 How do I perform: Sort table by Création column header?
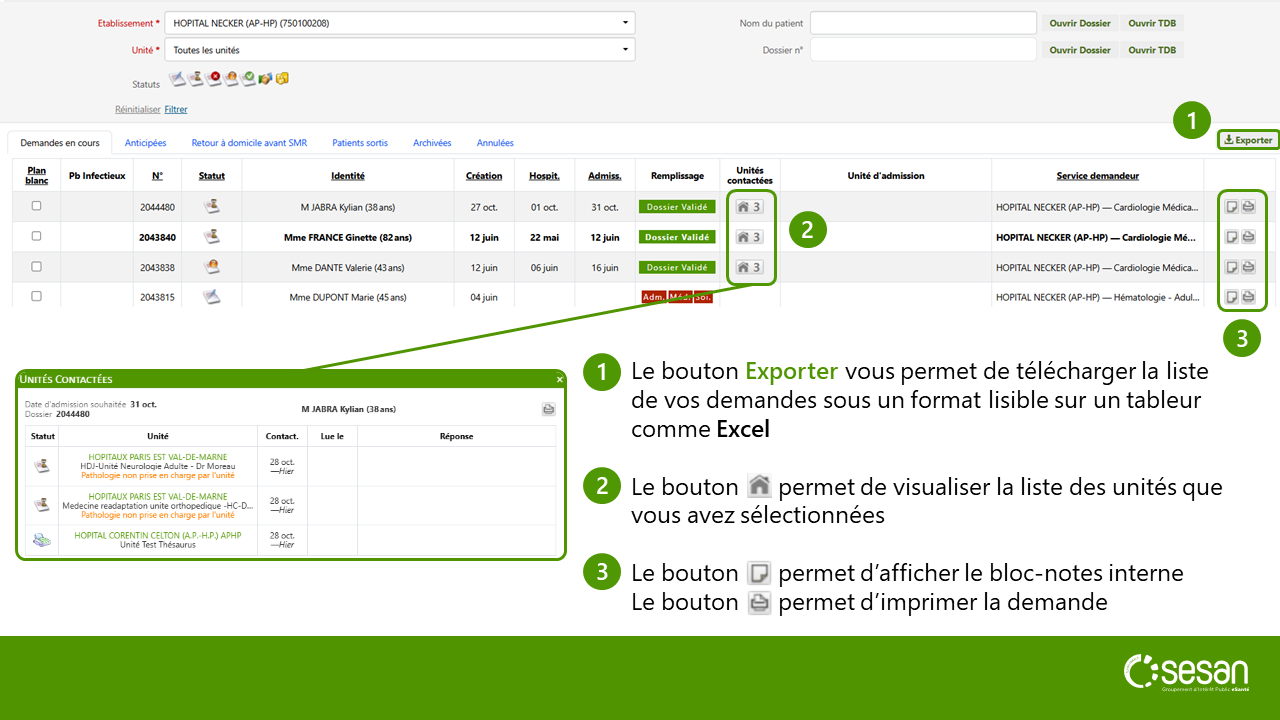tap(484, 176)
